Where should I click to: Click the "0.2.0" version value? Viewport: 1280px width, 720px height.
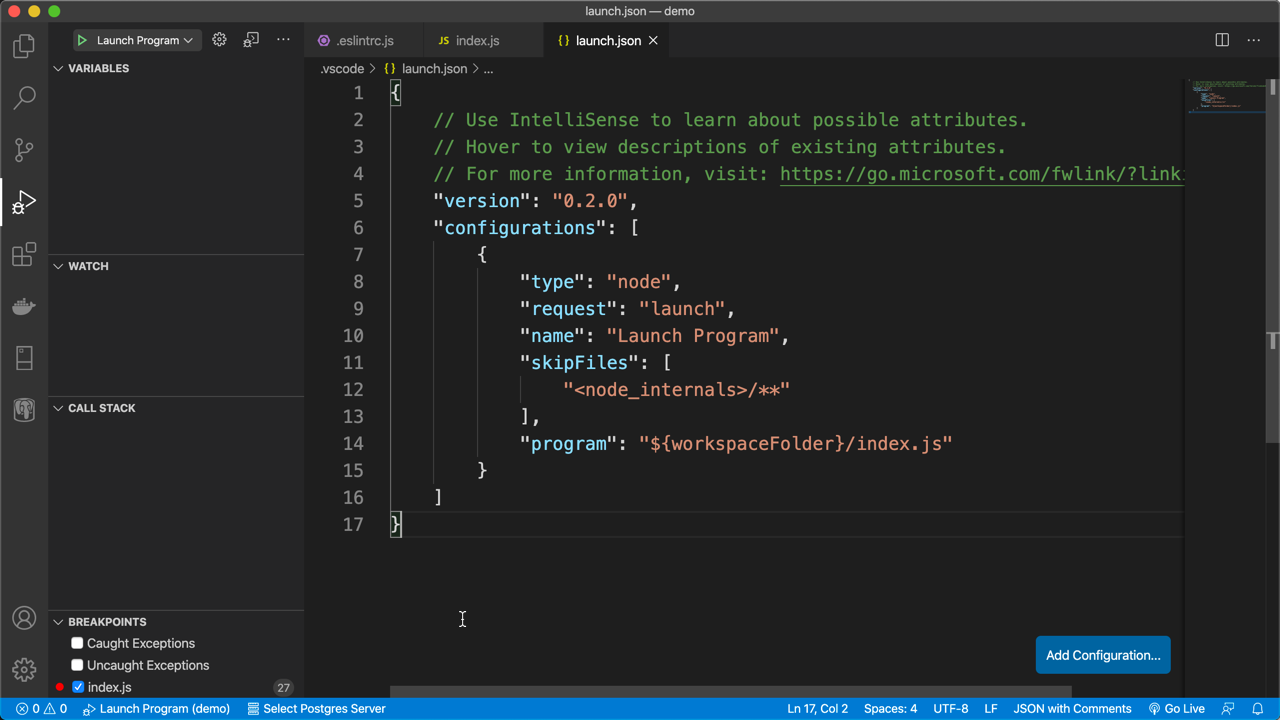(590, 201)
